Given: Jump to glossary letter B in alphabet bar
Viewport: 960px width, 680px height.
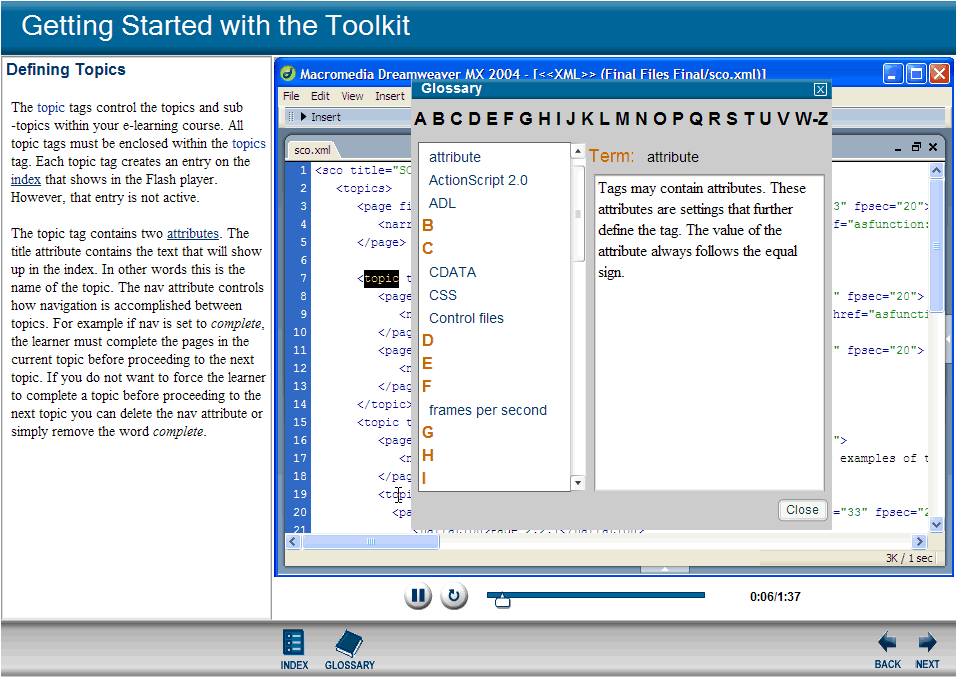Looking at the screenshot, I should (438, 119).
